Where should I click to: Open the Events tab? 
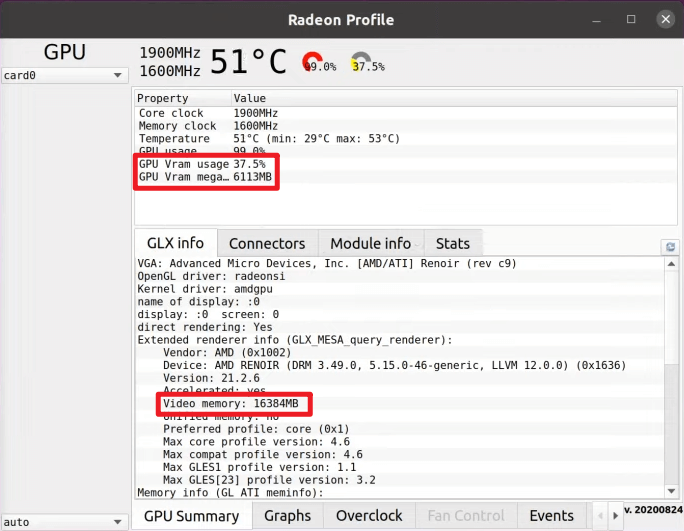click(x=551, y=516)
